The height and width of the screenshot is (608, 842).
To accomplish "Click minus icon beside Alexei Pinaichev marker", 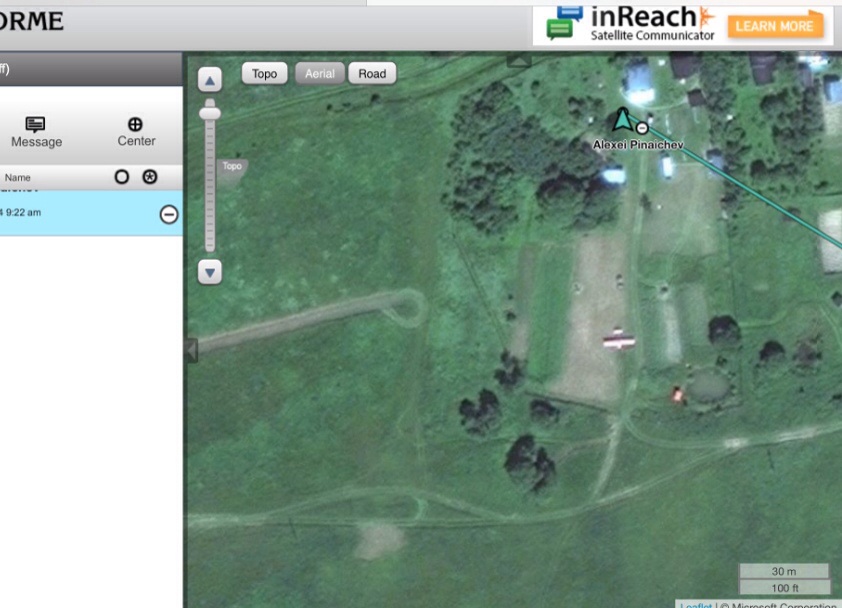I will point(642,128).
